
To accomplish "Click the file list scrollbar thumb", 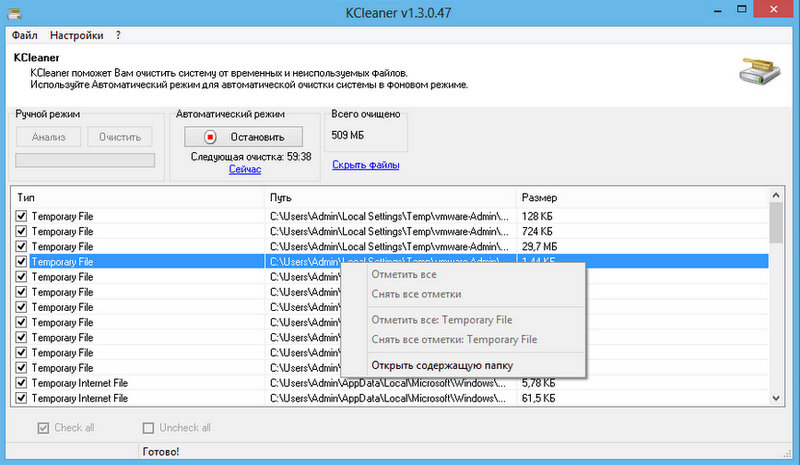I will [x=776, y=222].
